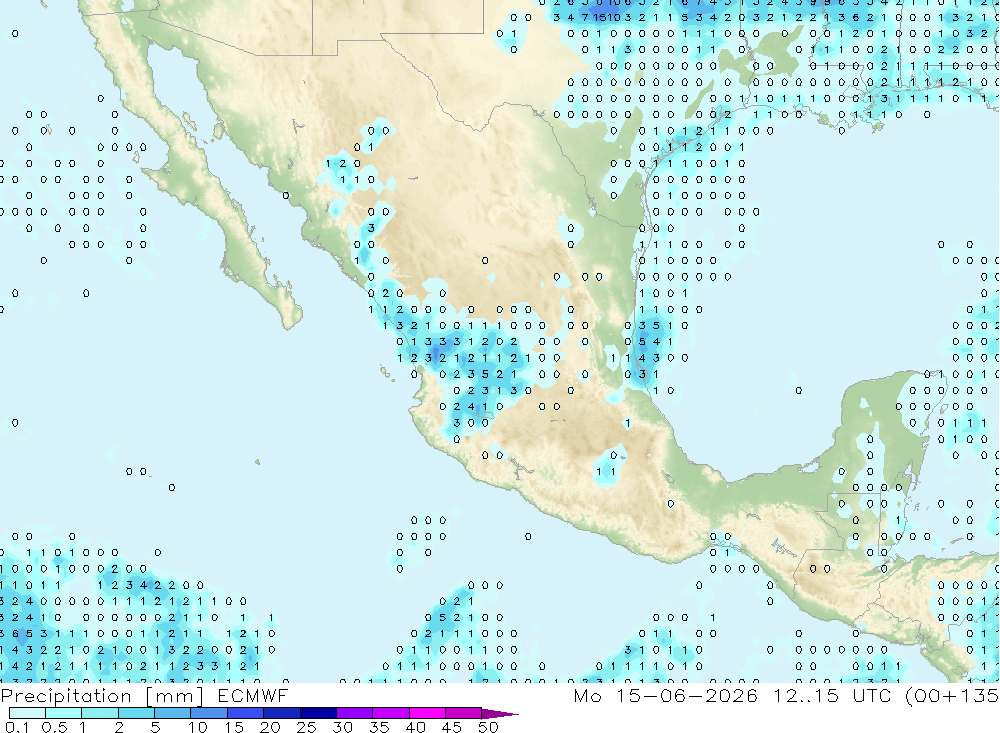Click the legend swatch between 45 and 50

click(464, 713)
